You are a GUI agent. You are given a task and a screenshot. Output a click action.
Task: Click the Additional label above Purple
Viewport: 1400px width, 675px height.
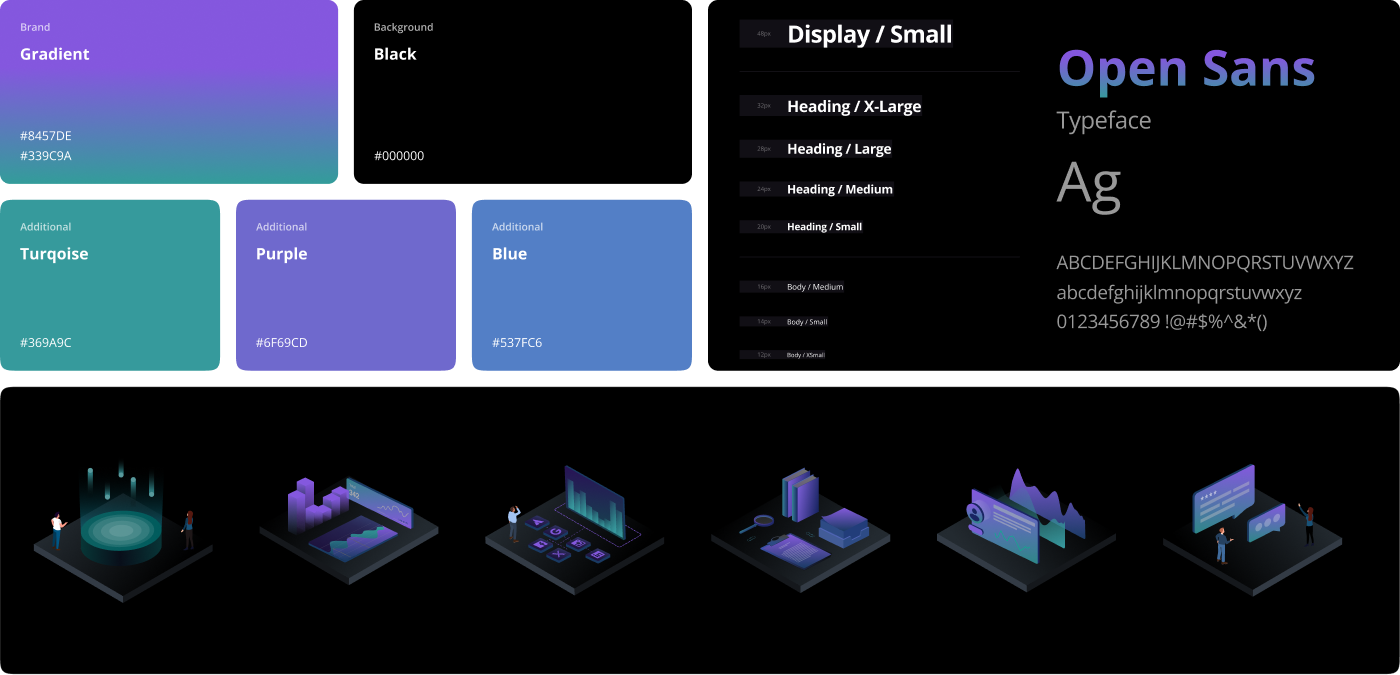(x=282, y=227)
